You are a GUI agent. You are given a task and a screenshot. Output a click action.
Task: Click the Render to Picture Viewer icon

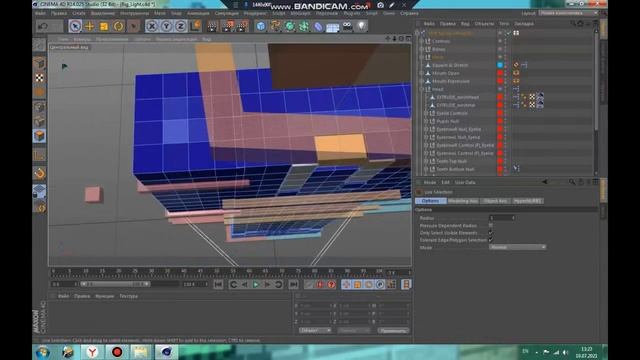(x=228, y=27)
